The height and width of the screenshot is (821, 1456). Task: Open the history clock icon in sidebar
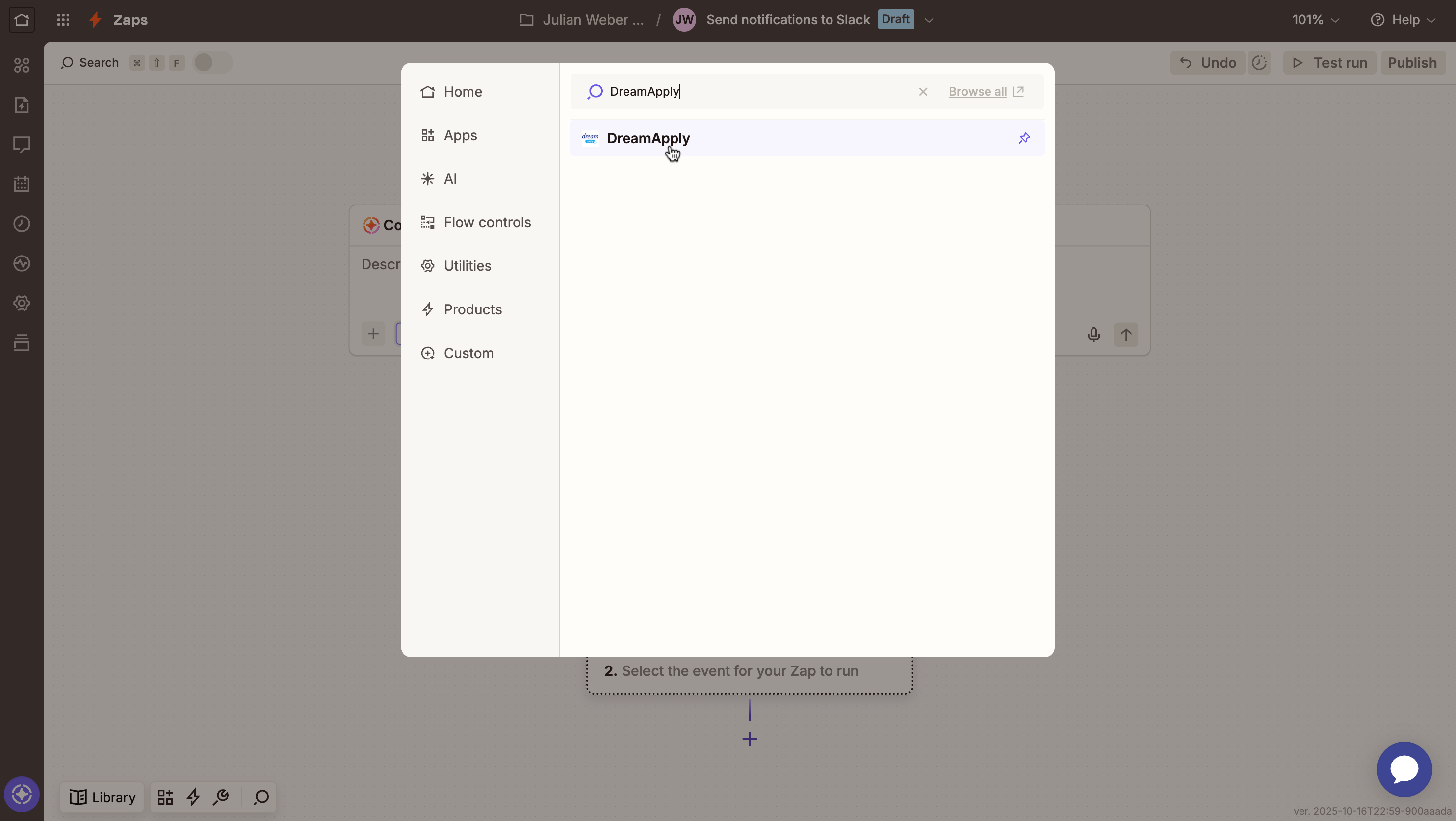(x=21, y=224)
